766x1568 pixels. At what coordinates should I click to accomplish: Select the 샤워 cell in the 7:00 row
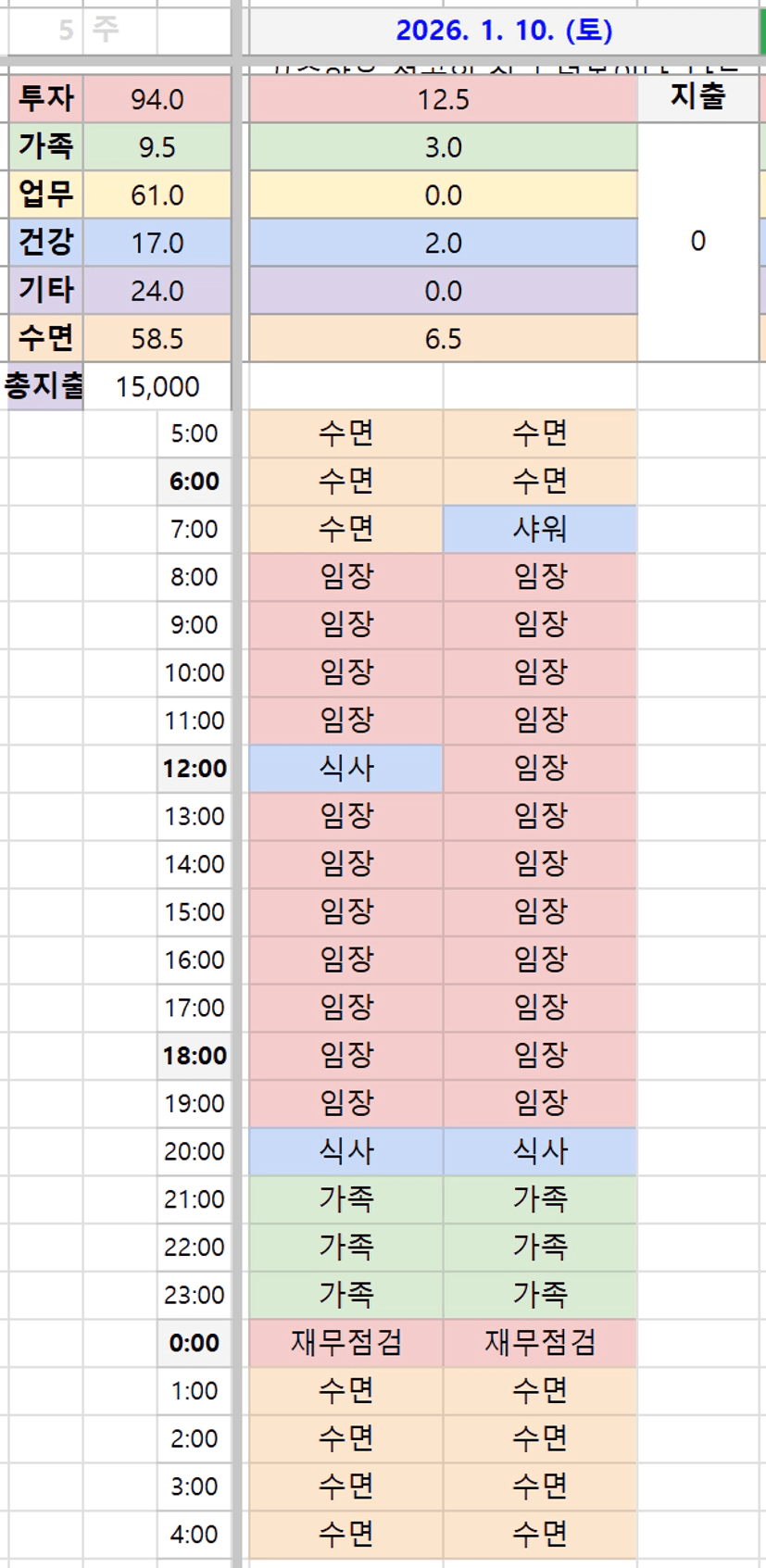[540, 529]
